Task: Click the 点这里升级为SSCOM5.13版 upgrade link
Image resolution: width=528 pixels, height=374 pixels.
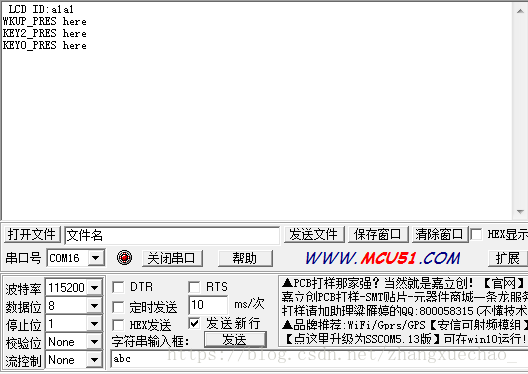Action: [363, 339]
